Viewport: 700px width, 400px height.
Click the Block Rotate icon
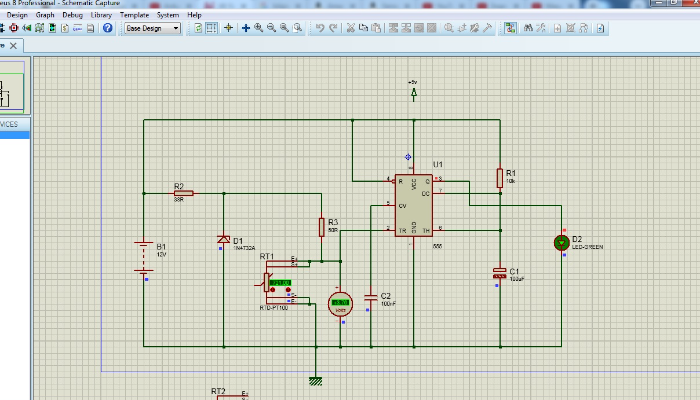419,28
